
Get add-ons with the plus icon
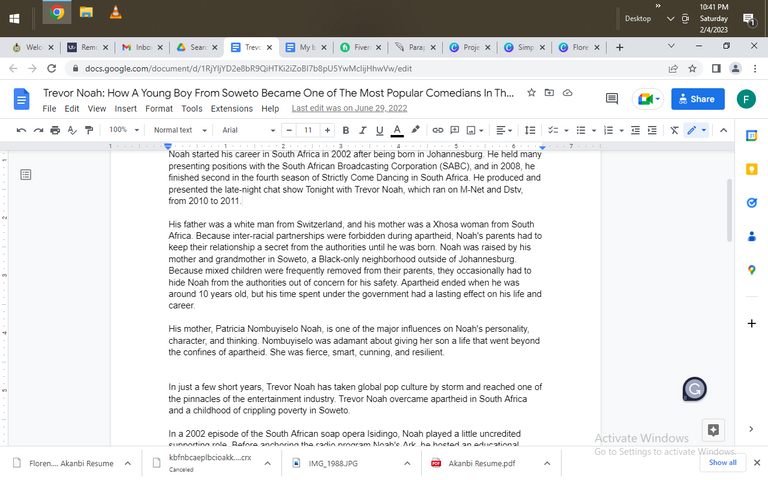(751, 324)
